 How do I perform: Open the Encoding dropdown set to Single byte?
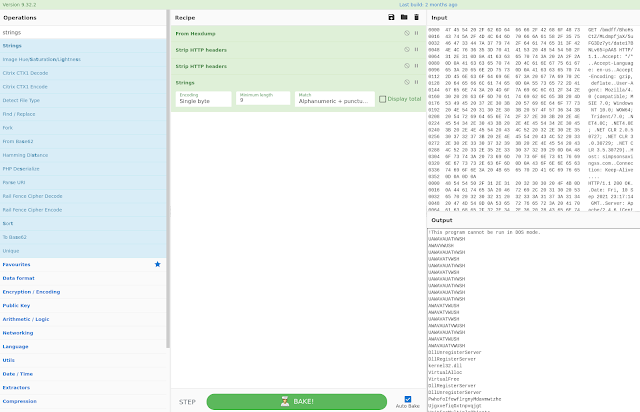click(x=203, y=99)
